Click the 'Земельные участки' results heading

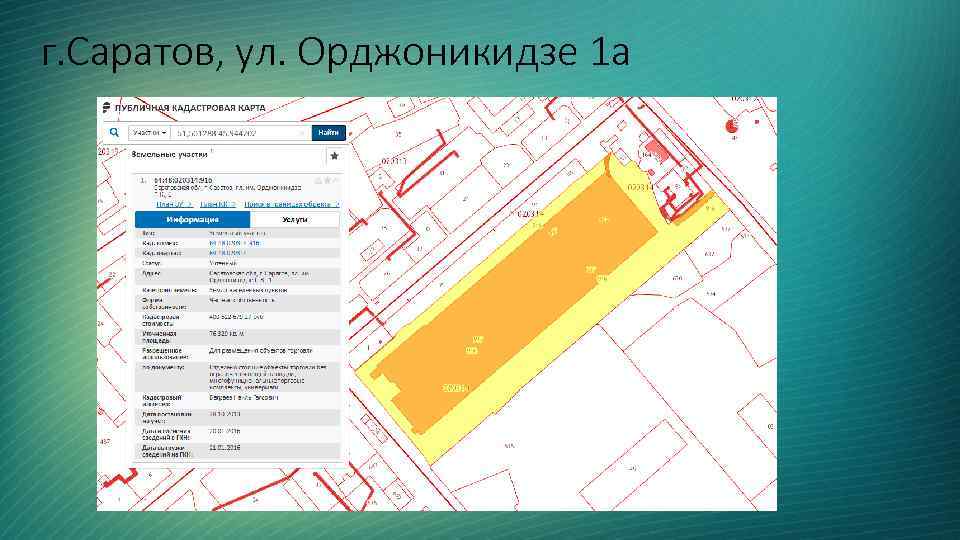(170, 154)
